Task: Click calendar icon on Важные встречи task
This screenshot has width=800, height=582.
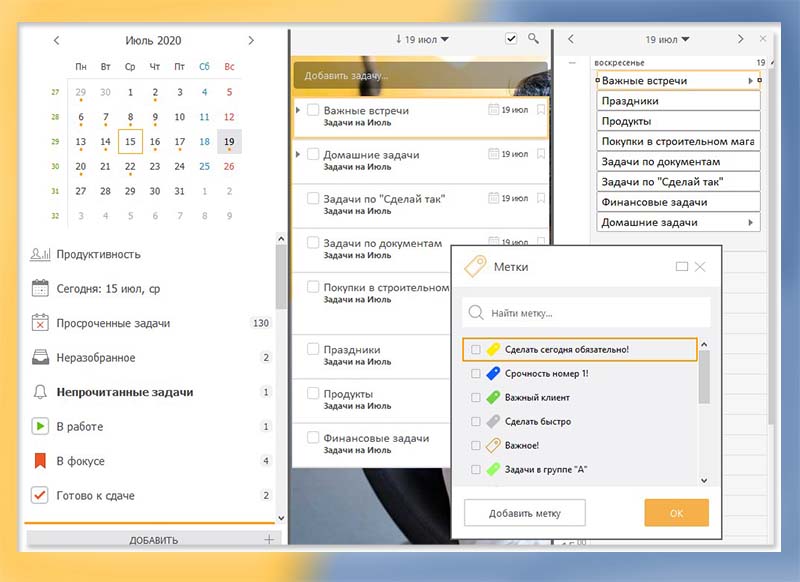Action: click(x=493, y=110)
